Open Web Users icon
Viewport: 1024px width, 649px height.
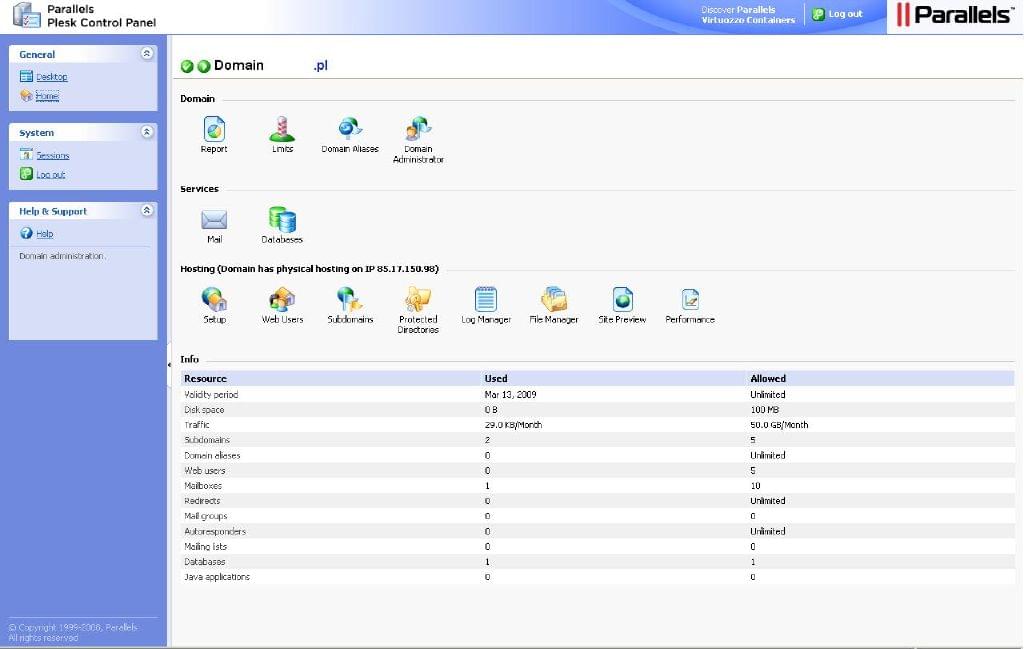click(282, 300)
